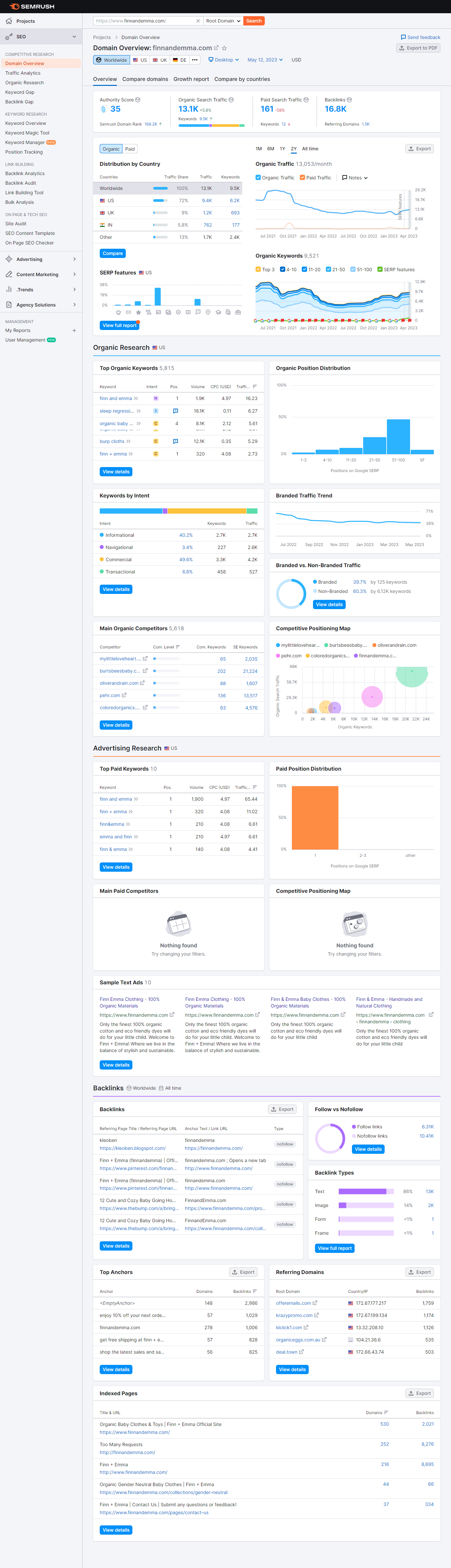Click filter icon in Top Organic Keywords Traffic column
This screenshot has height=1568, width=451.
point(255,386)
